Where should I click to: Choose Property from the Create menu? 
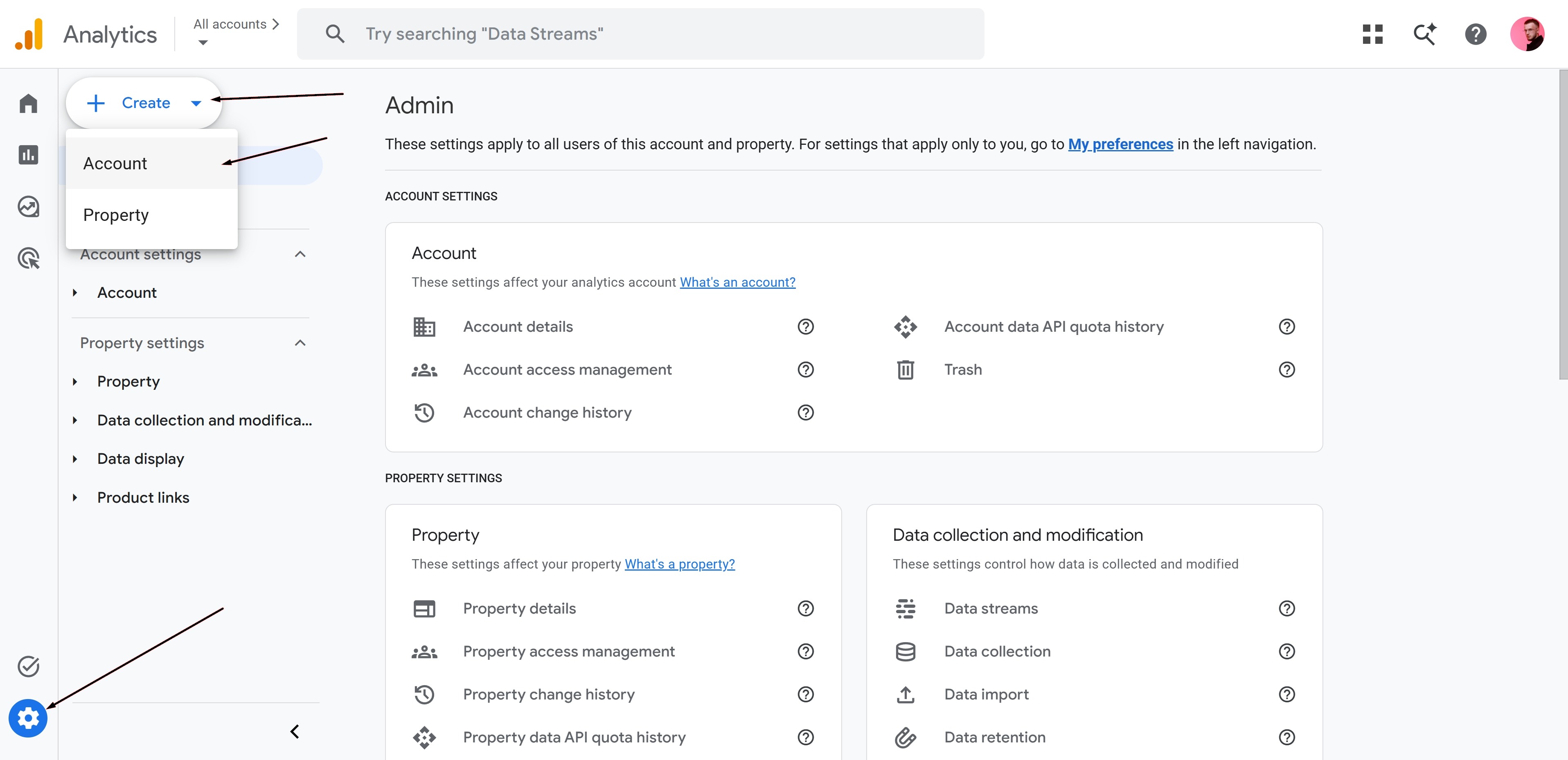151,215
